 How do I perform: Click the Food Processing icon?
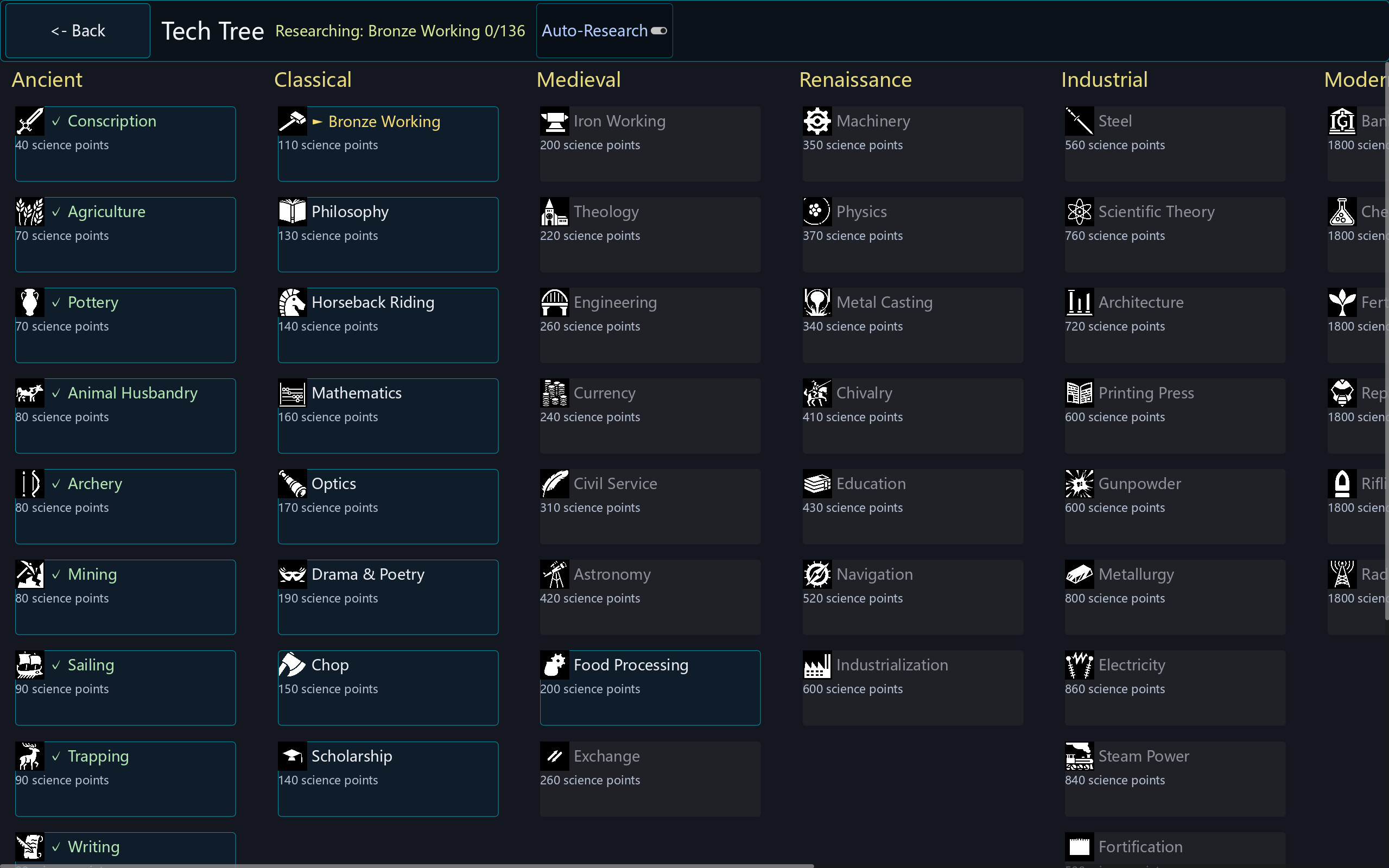(554, 666)
